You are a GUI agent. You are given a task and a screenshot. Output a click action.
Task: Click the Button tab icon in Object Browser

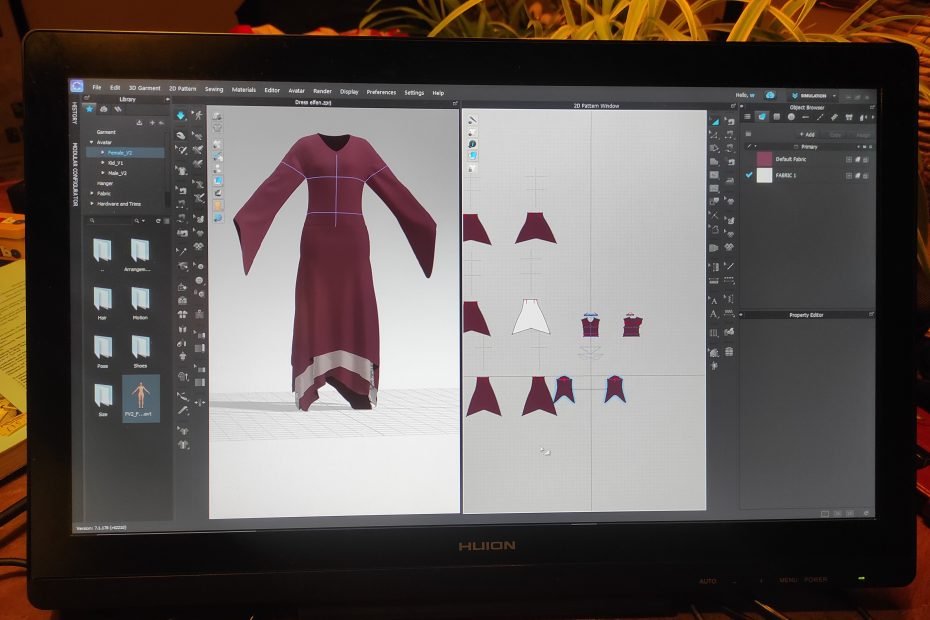pos(791,117)
